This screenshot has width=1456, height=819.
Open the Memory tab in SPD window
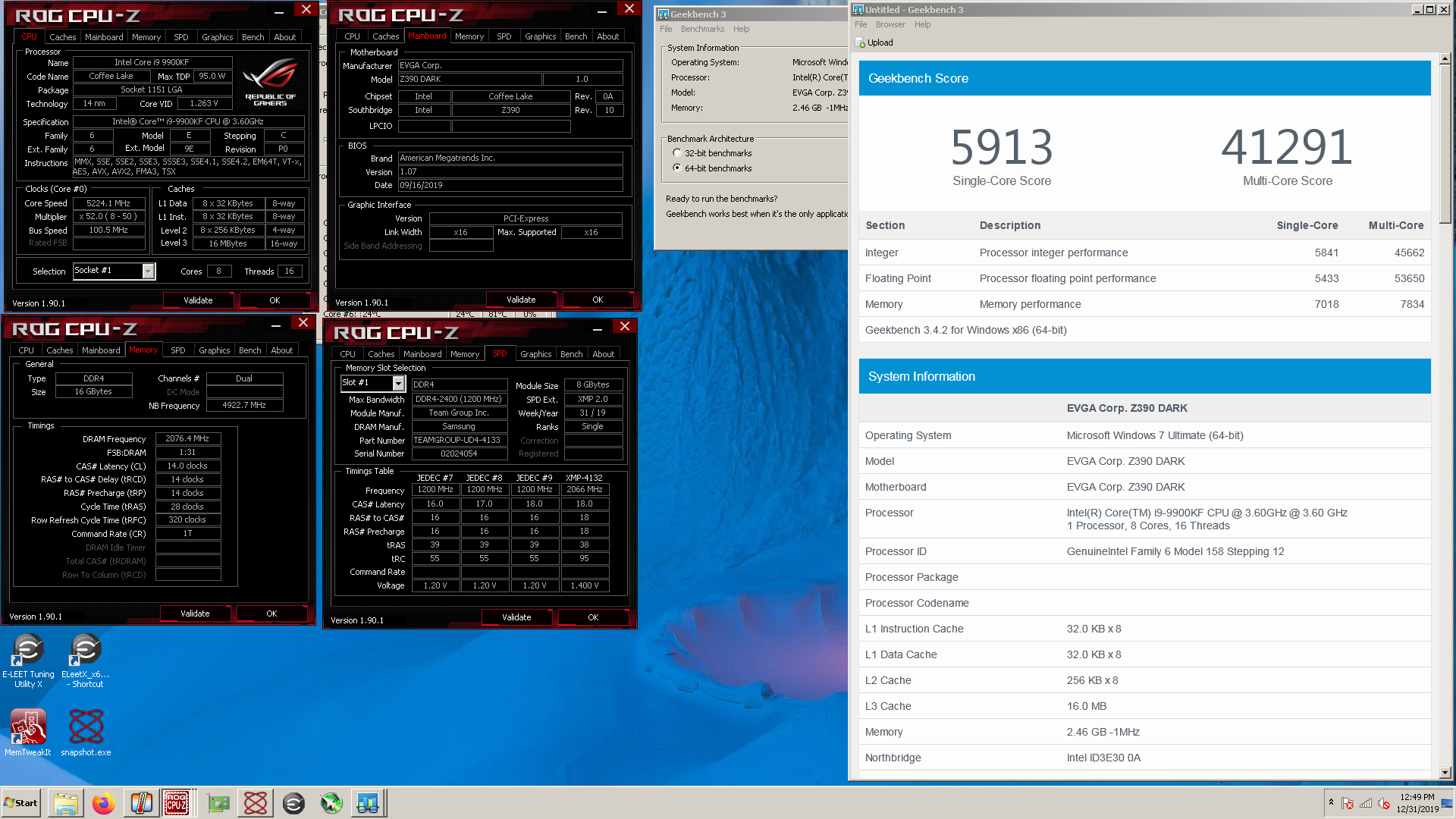tap(465, 354)
